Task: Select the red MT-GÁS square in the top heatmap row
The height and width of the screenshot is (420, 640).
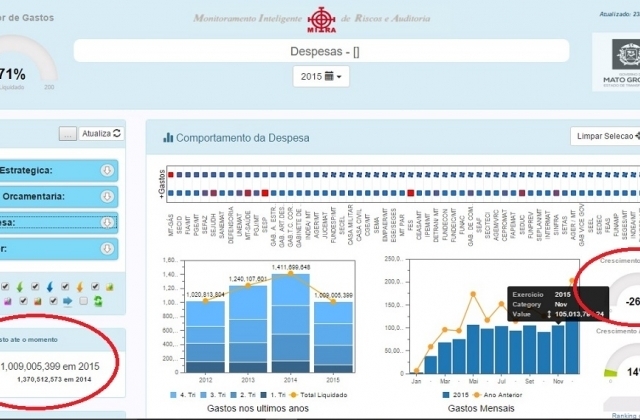Action: [x=171, y=175]
